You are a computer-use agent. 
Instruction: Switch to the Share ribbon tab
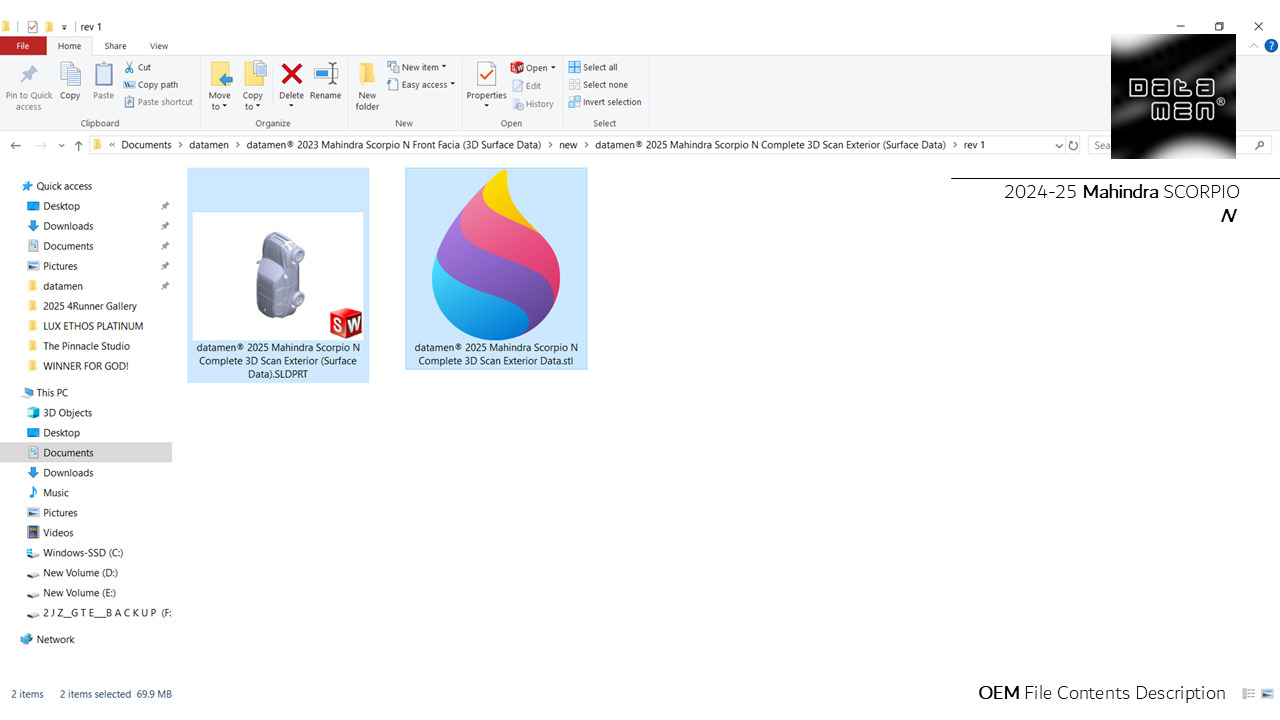tap(115, 46)
